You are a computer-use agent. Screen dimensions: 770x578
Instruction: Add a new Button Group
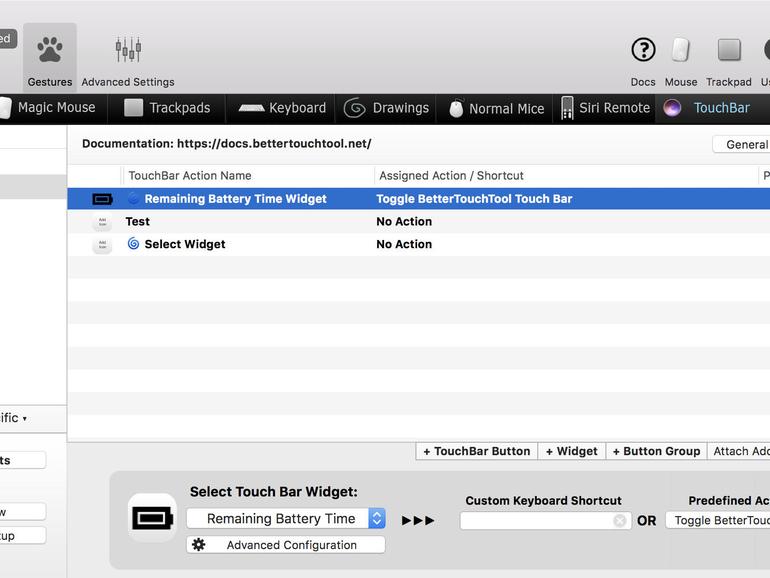[x=657, y=451]
